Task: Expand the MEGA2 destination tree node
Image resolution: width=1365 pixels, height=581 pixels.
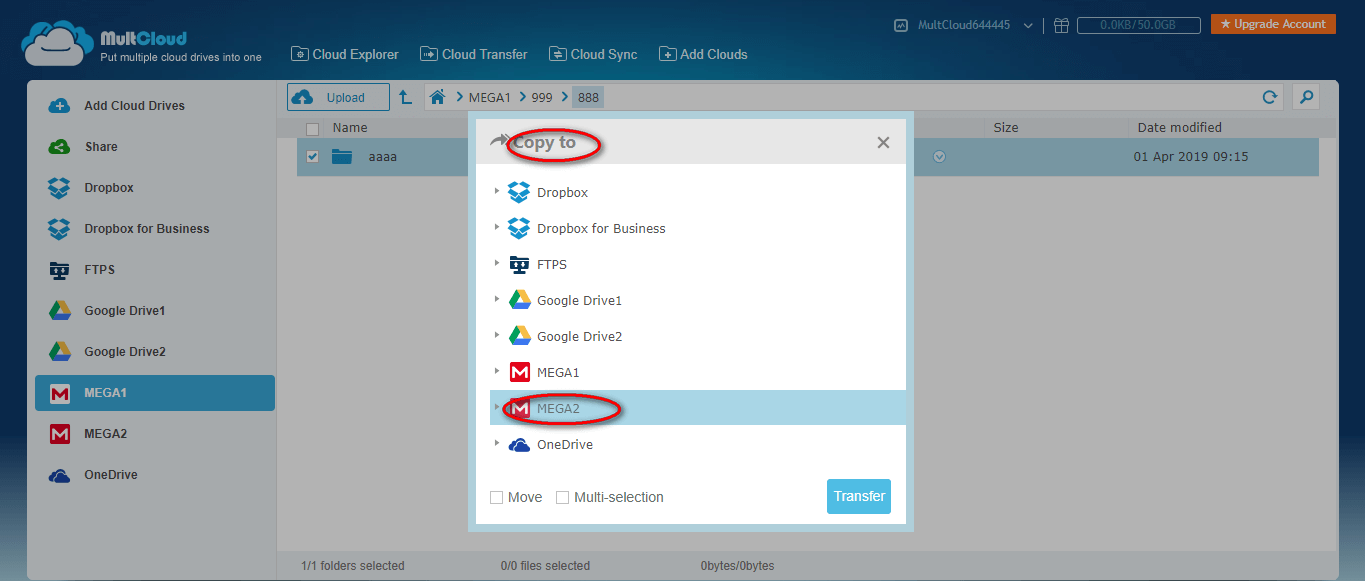Action: (x=498, y=408)
